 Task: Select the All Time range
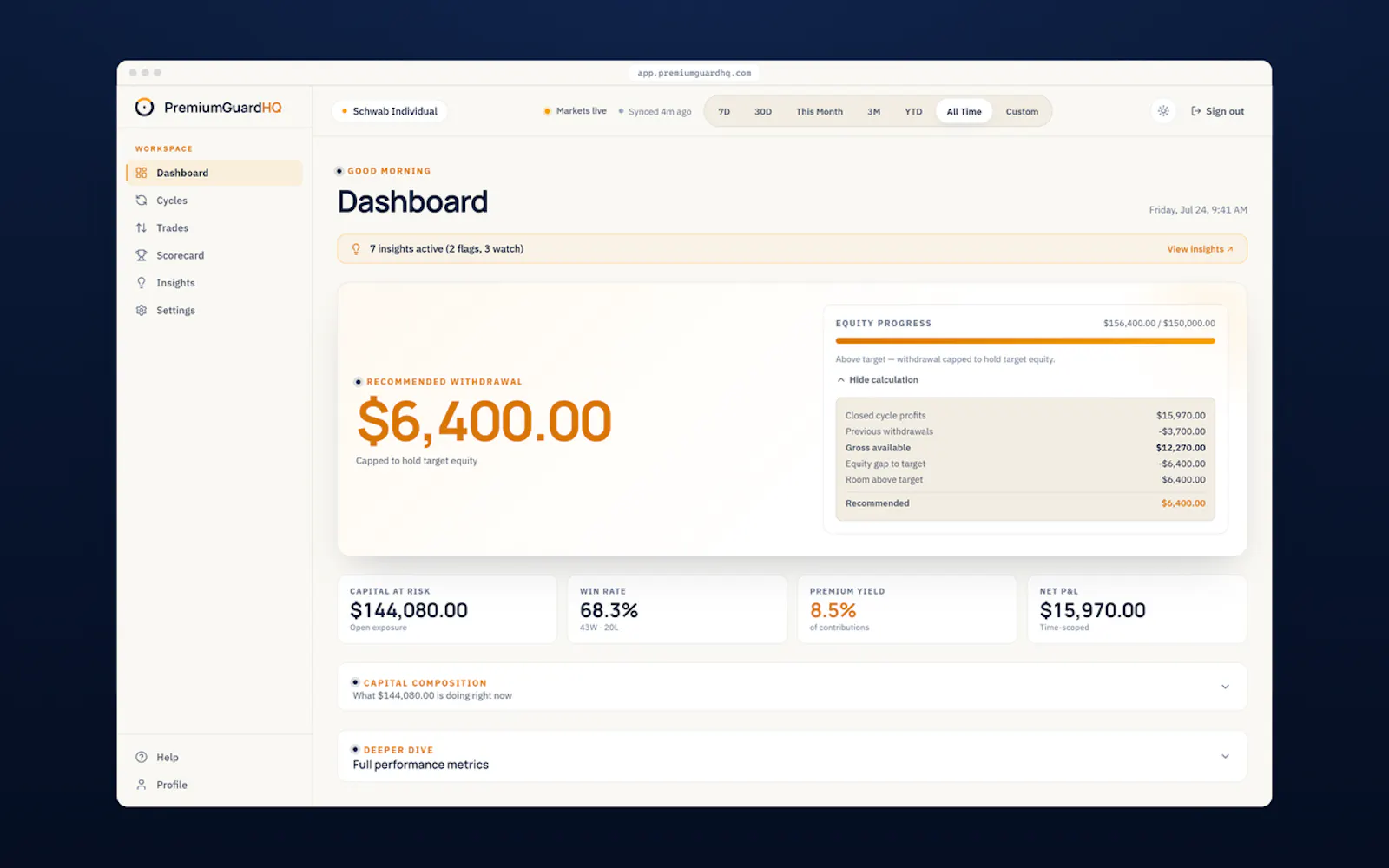point(964,111)
